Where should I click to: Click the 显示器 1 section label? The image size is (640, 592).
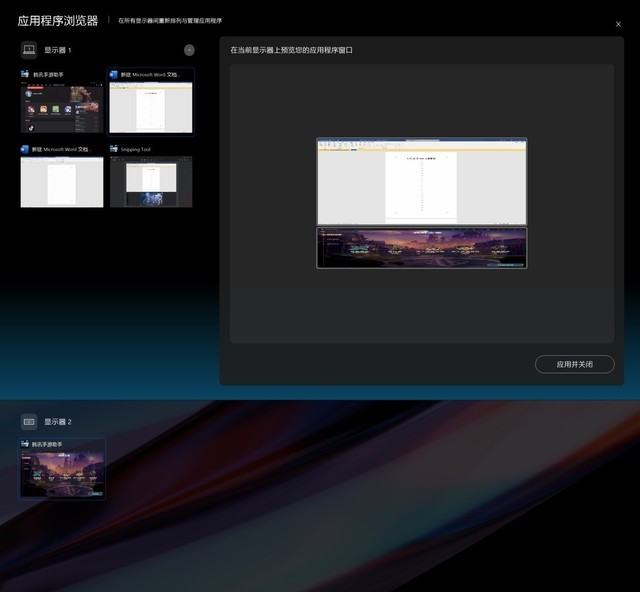(58, 50)
